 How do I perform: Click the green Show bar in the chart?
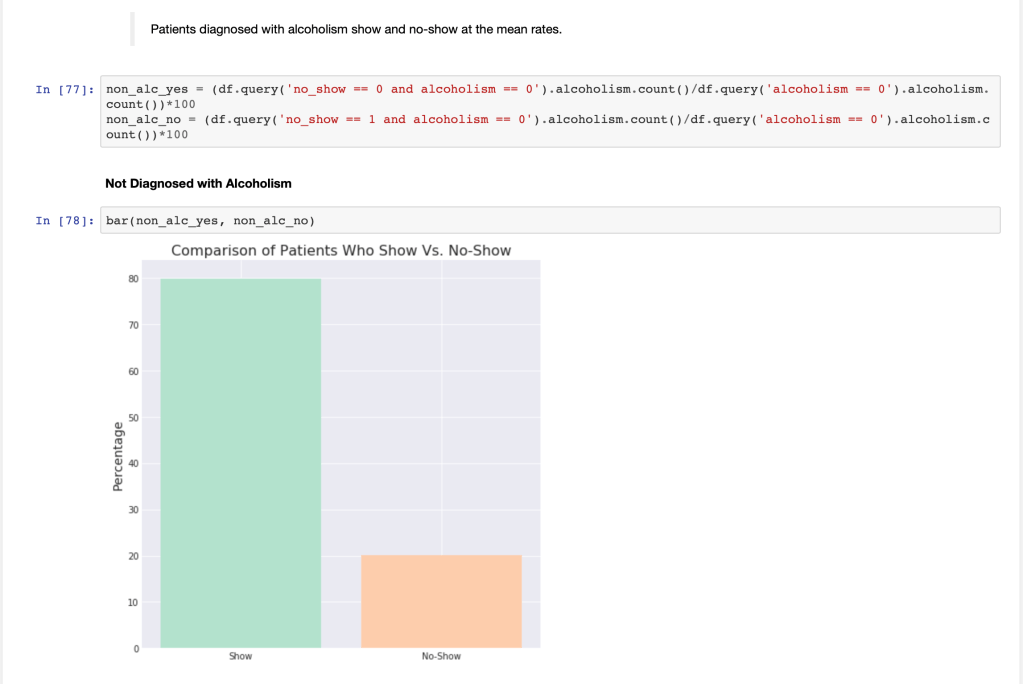click(x=240, y=460)
